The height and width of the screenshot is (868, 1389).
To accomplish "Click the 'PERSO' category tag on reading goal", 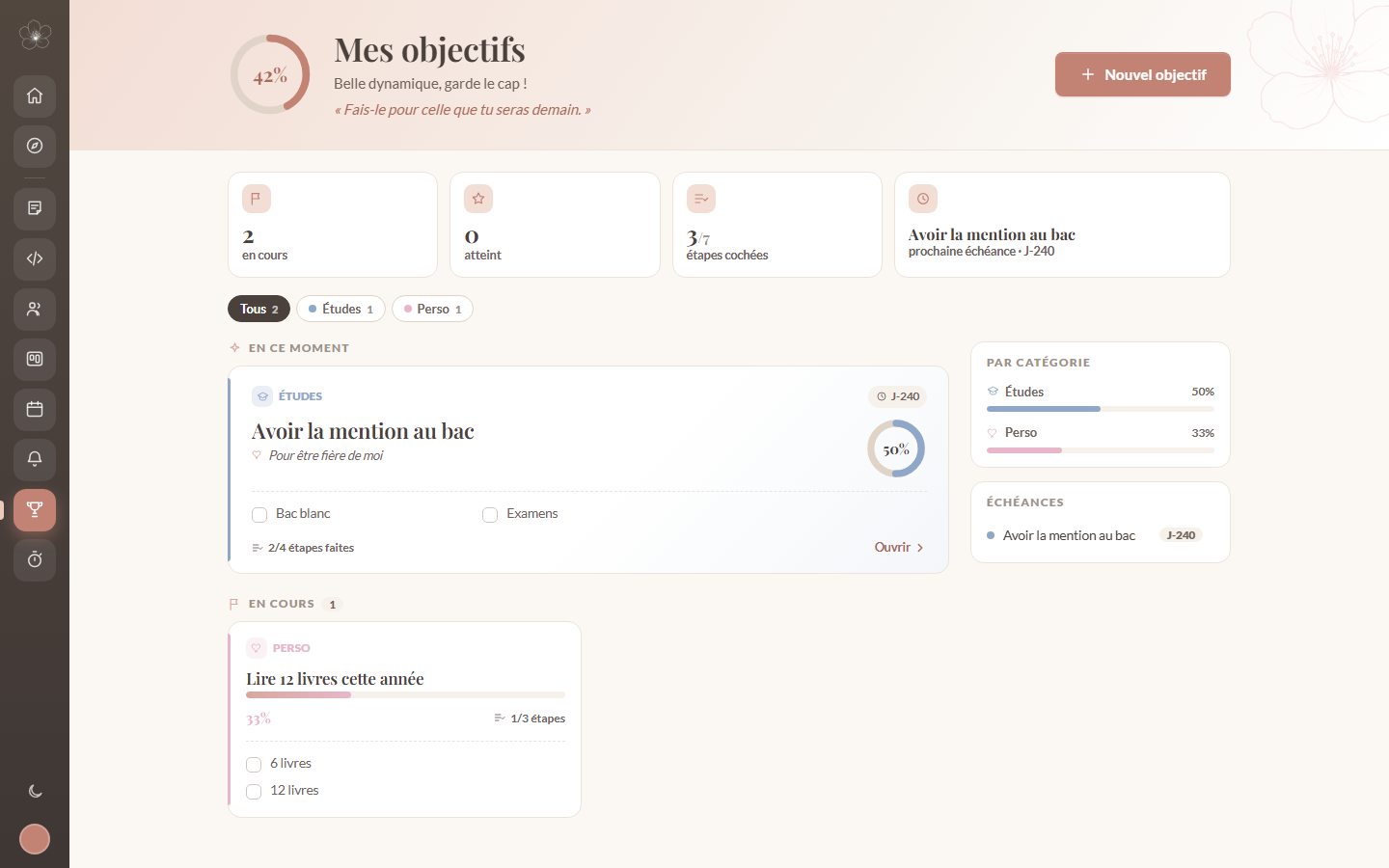I will [279, 648].
